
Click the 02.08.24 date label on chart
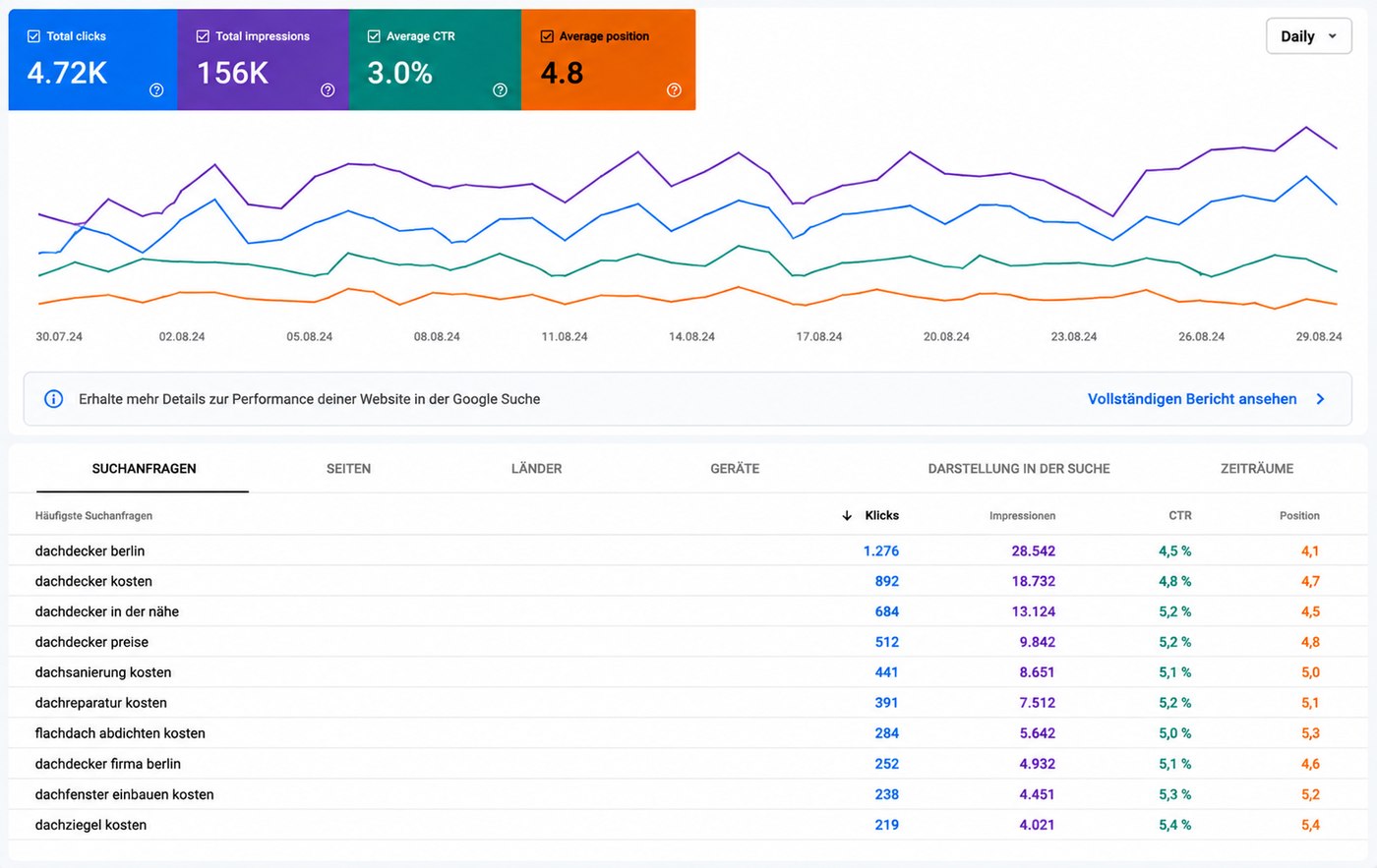tap(182, 337)
